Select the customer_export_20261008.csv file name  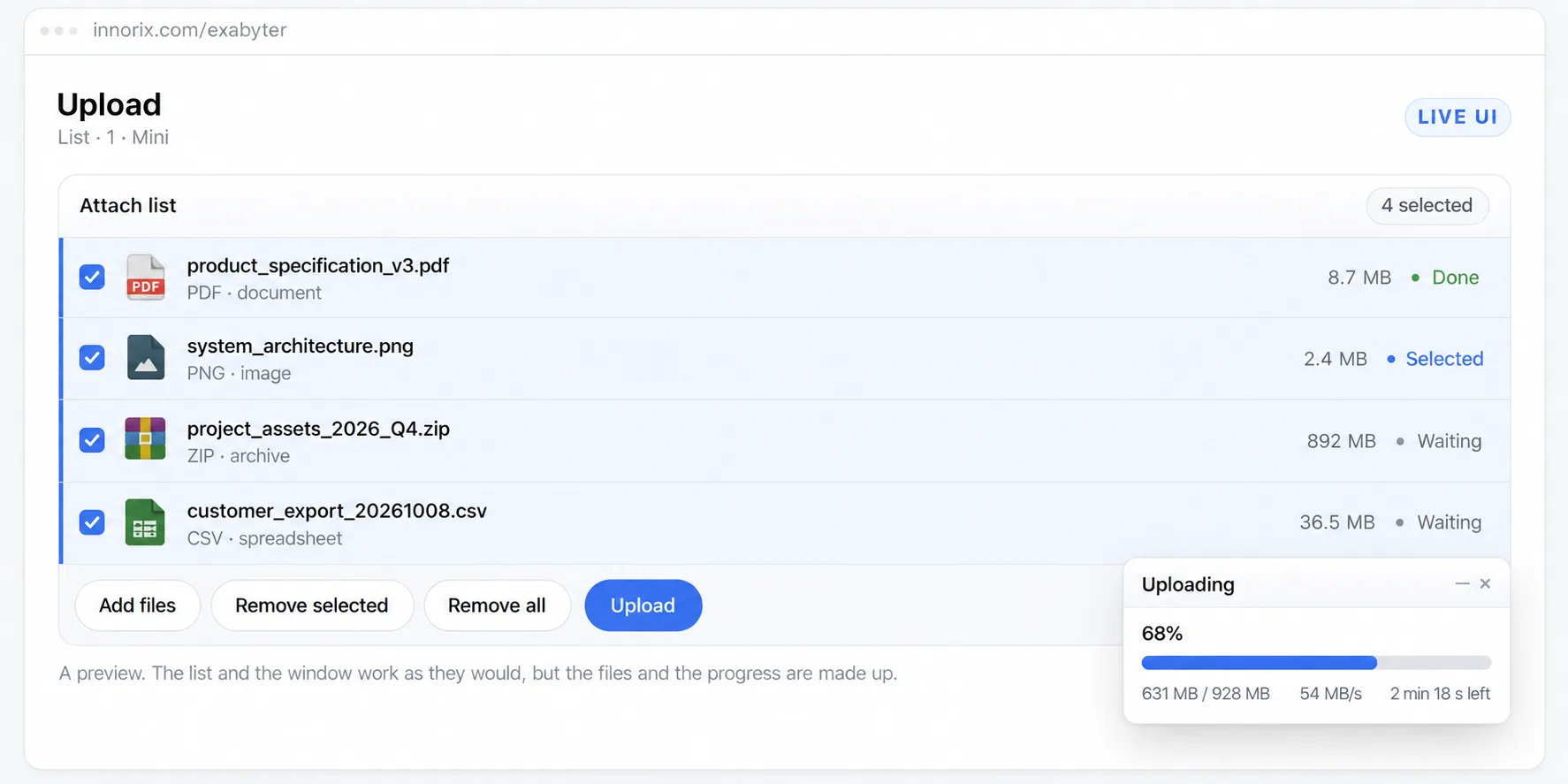(337, 511)
